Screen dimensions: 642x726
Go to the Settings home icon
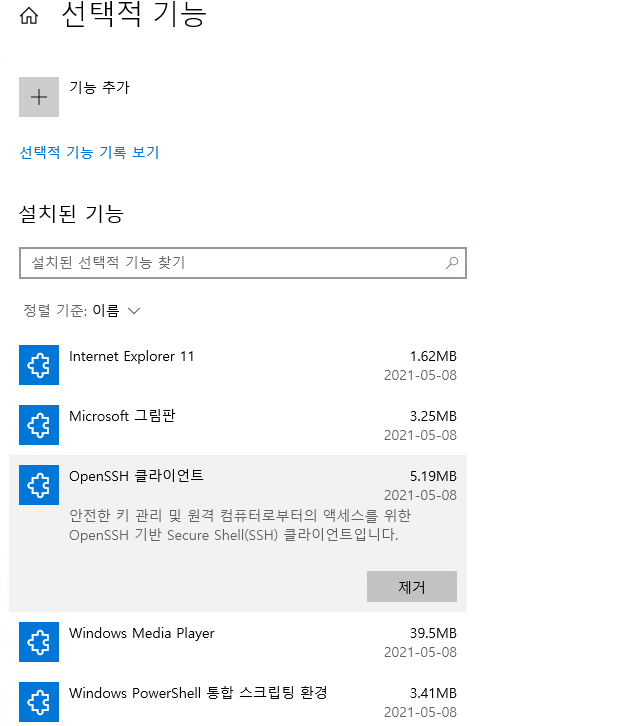[29, 16]
